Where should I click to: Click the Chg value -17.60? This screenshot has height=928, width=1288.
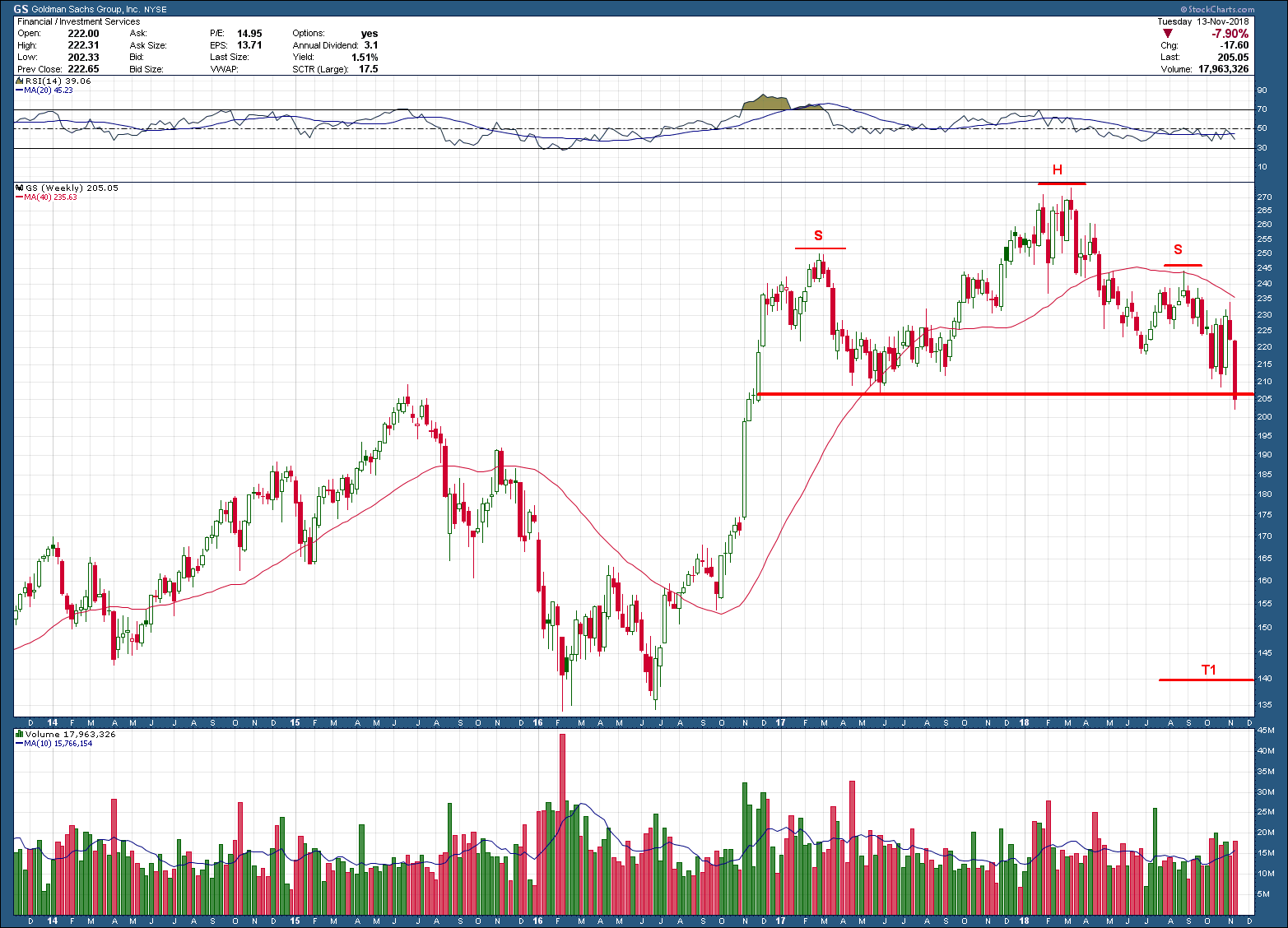pos(1235,45)
